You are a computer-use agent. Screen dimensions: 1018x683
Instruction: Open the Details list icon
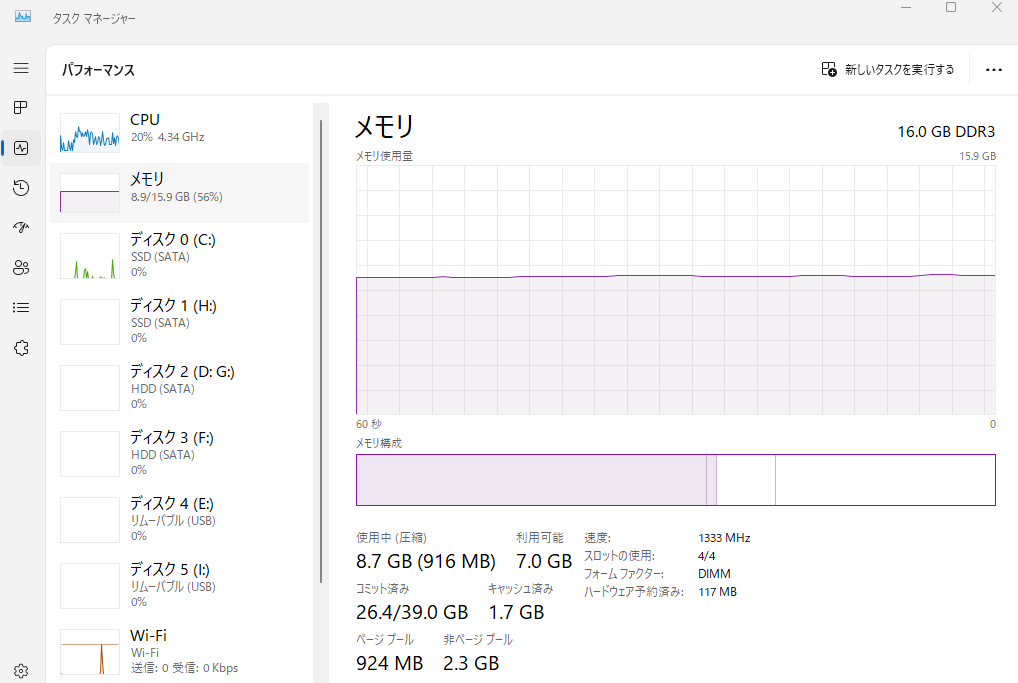click(21, 308)
